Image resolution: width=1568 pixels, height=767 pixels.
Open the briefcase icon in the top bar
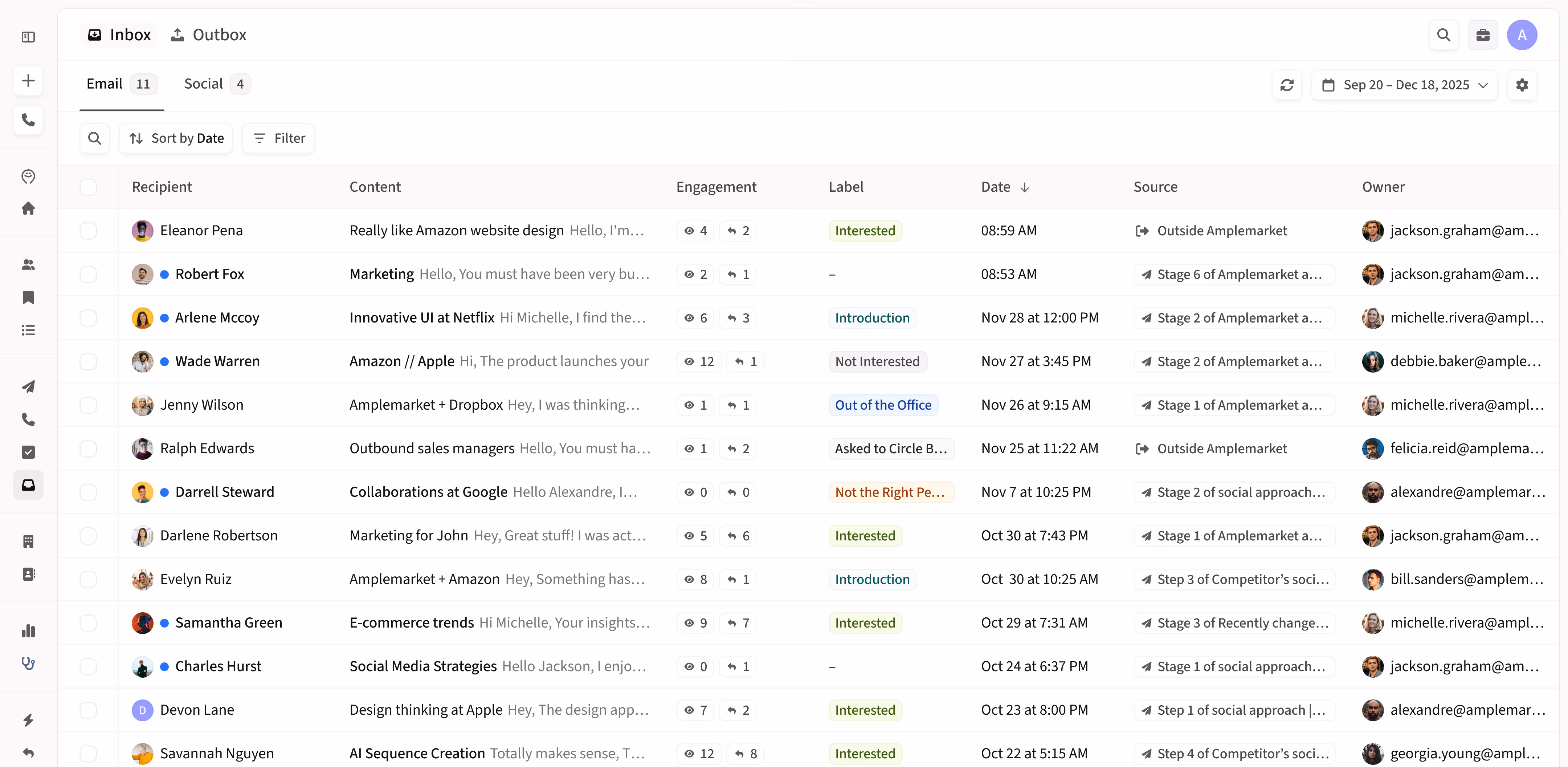tap(1483, 35)
